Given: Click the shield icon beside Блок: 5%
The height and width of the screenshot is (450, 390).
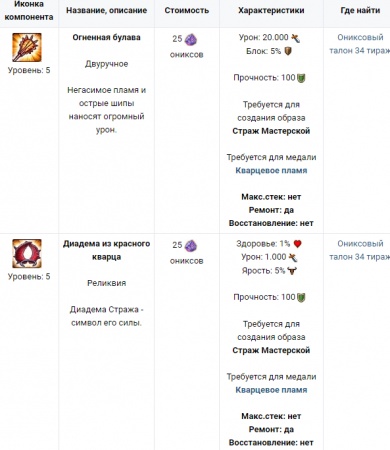Looking at the screenshot, I should [x=288, y=51].
